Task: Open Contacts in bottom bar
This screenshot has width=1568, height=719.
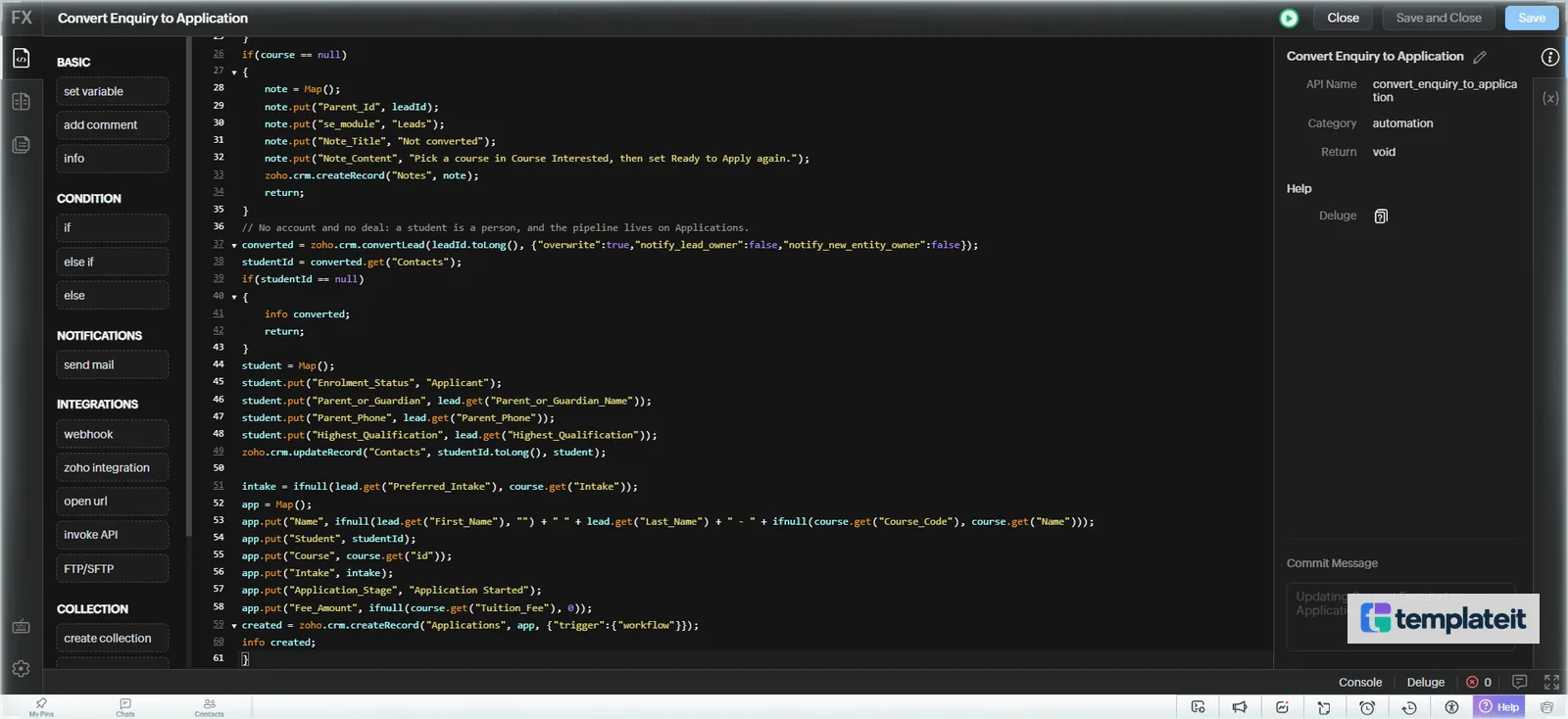Action: [209, 707]
